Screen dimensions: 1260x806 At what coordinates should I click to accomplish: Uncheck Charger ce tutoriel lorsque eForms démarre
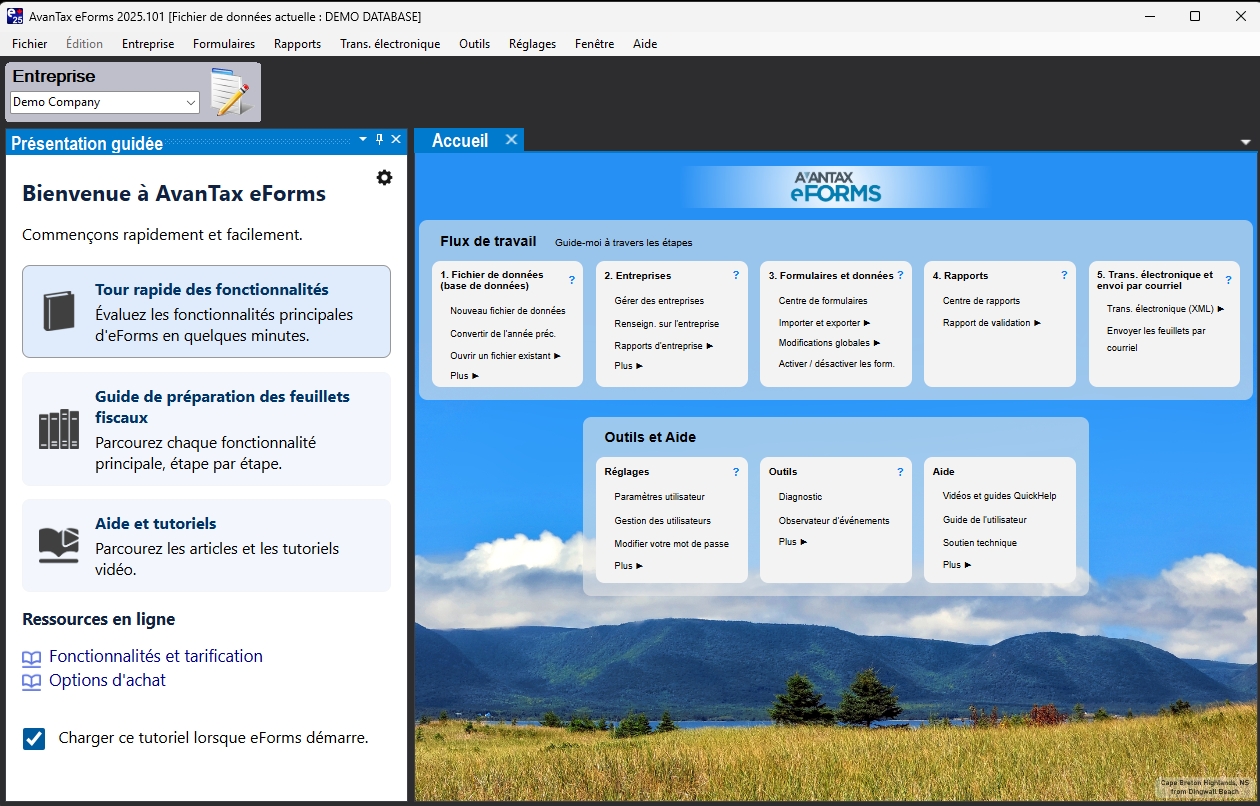(x=34, y=739)
